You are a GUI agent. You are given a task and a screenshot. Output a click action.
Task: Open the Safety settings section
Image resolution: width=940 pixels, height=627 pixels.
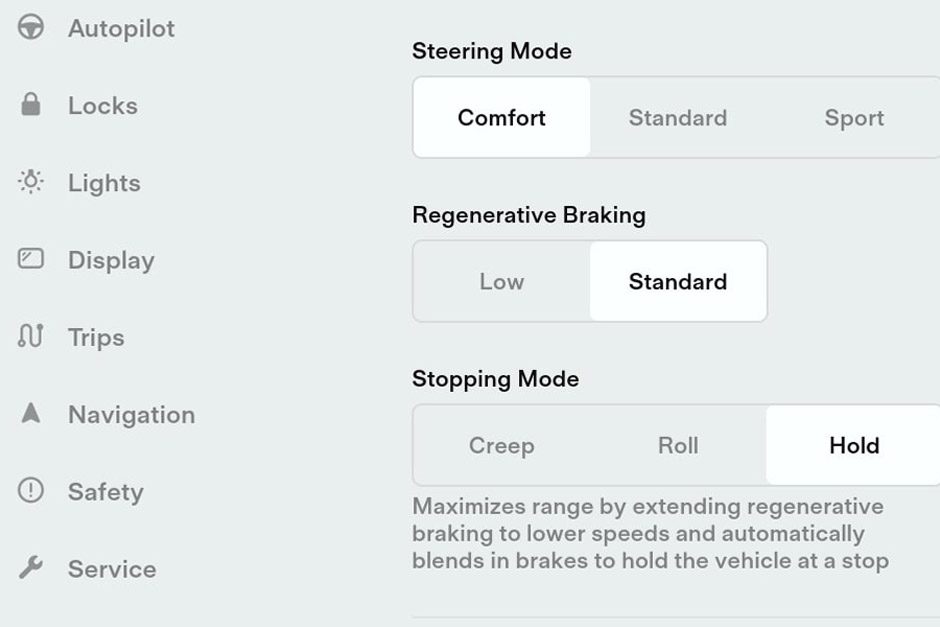click(x=105, y=491)
